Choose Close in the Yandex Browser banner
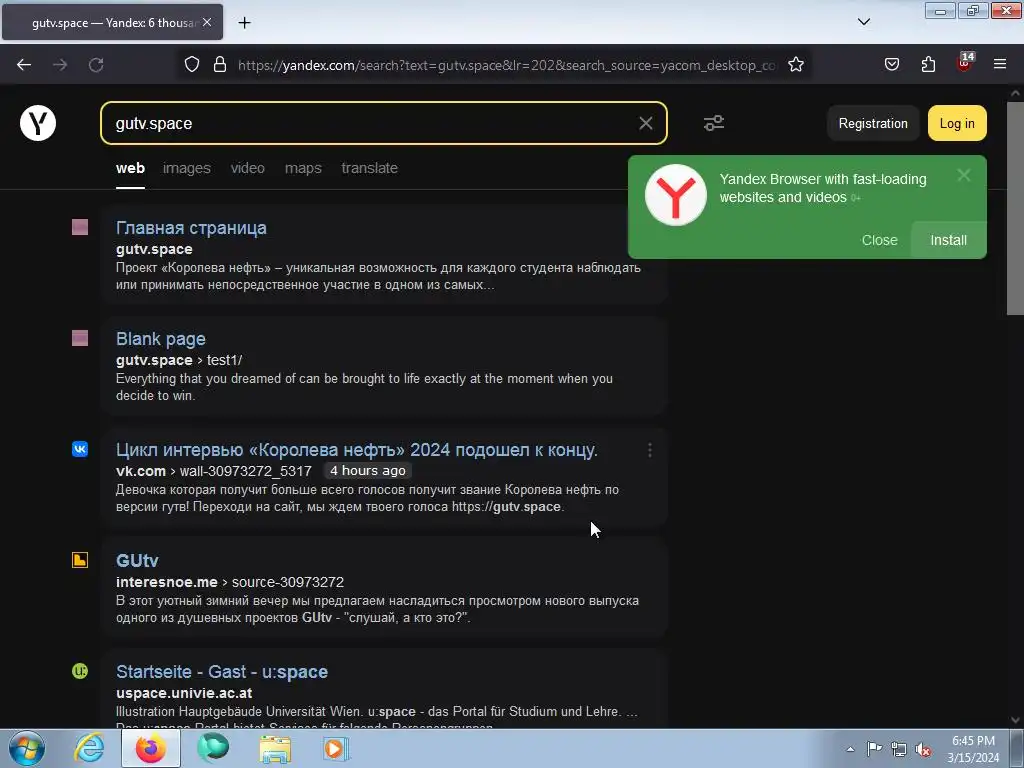Image resolution: width=1024 pixels, height=768 pixels. point(880,240)
